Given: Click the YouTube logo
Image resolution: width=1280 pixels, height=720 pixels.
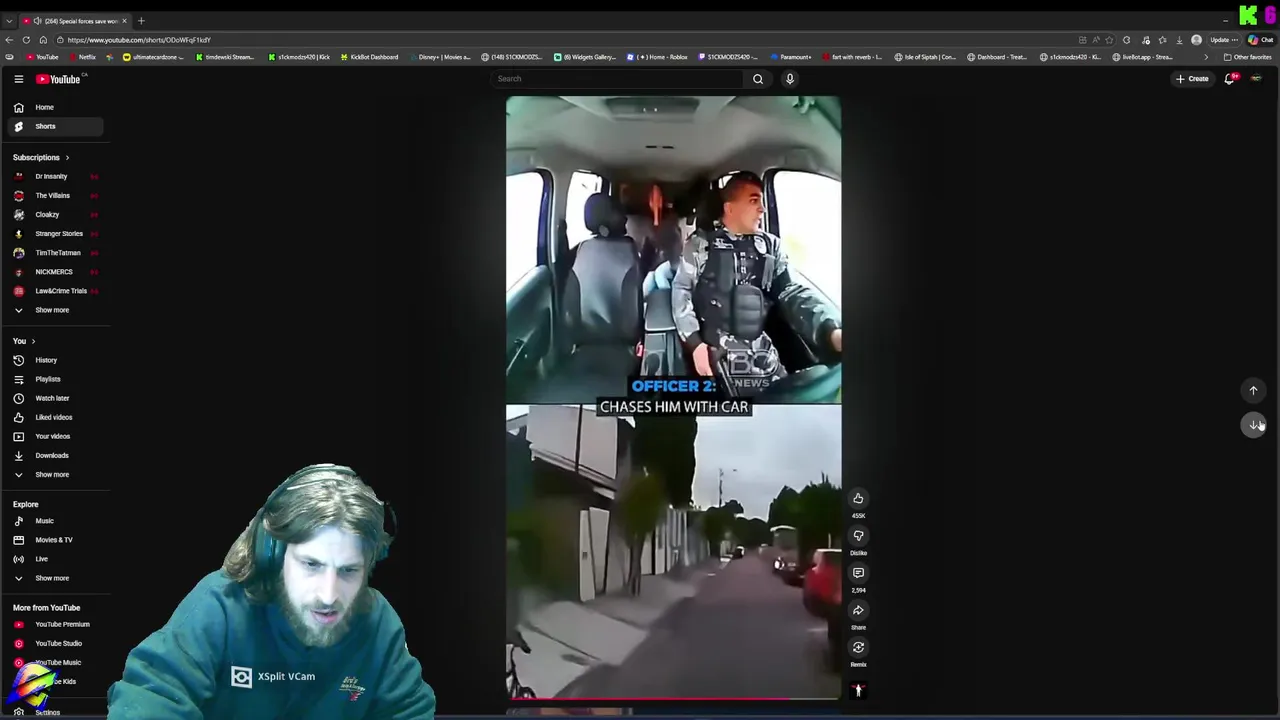Looking at the screenshot, I should 58,79.
